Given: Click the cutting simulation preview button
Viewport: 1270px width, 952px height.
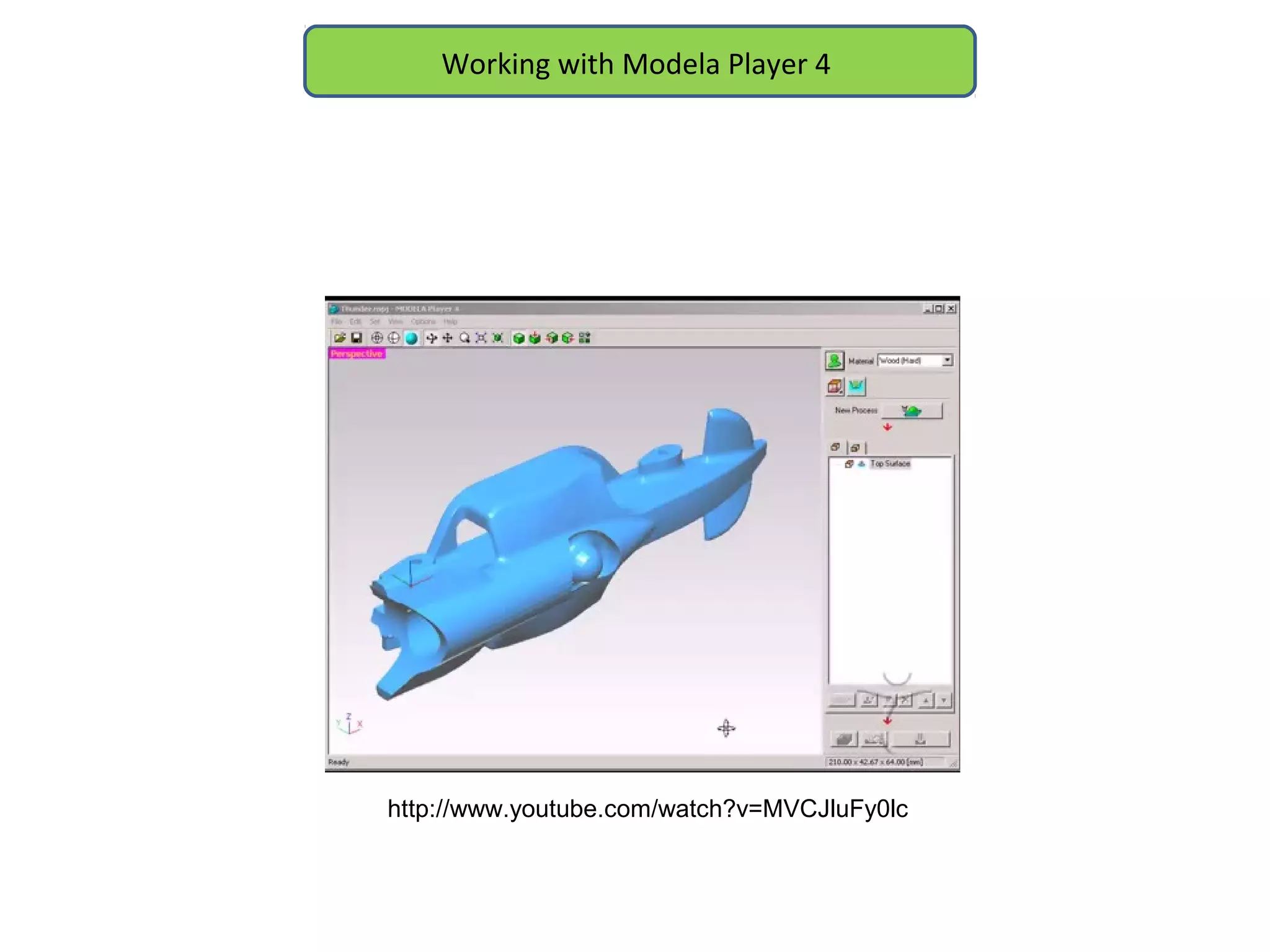Looking at the screenshot, I should (x=874, y=739).
